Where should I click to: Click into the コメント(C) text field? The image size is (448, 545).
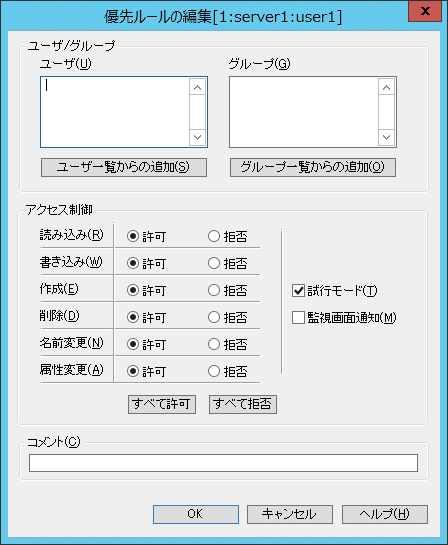coord(223,463)
